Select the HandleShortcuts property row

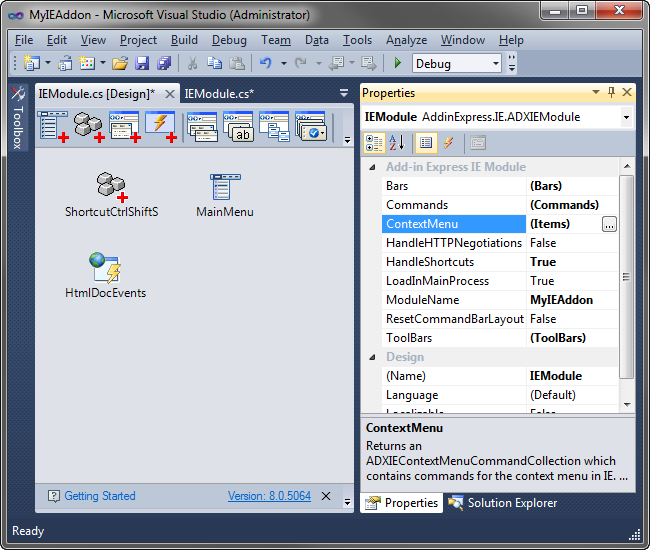[x=500, y=262]
